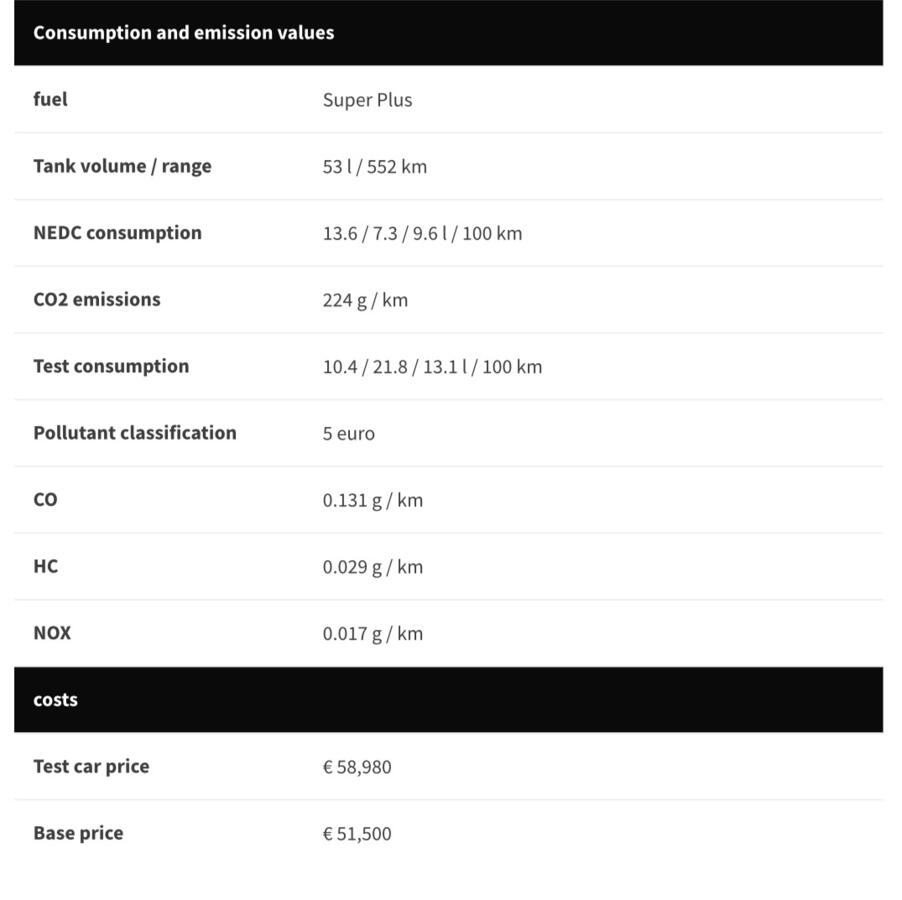Select the "€ 58,980" test car price
This screenshot has width=902, height=900.
(x=357, y=767)
